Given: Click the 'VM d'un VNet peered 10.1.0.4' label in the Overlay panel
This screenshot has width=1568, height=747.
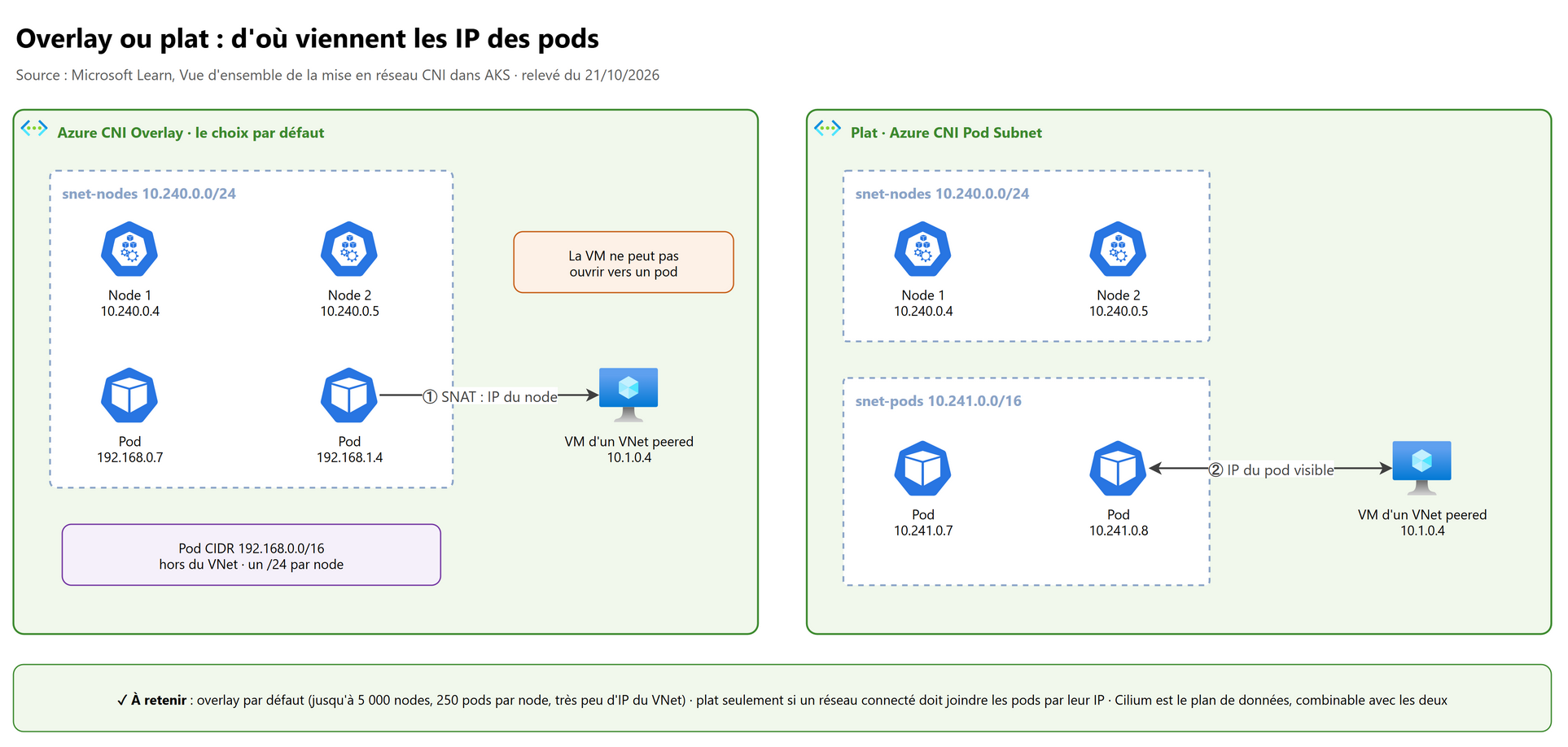Looking at the screenshot, I should click(x=629, y=449).
